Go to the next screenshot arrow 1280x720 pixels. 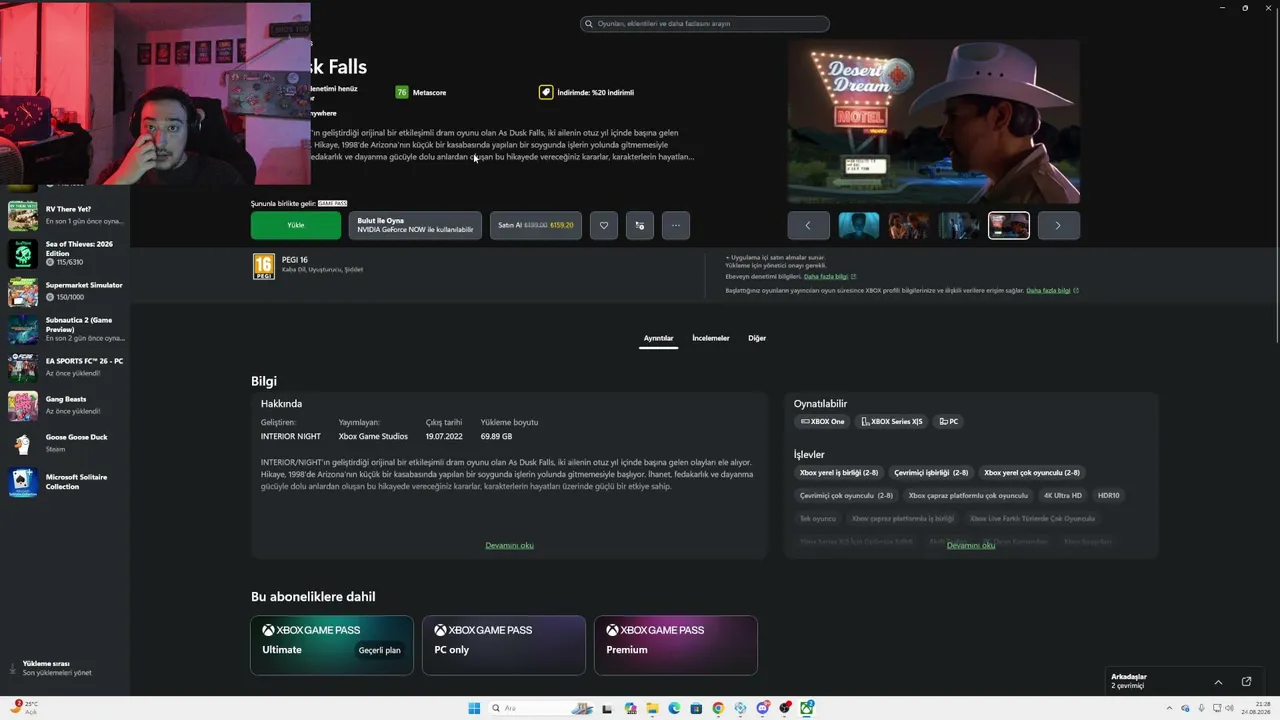pos(1058,225)
